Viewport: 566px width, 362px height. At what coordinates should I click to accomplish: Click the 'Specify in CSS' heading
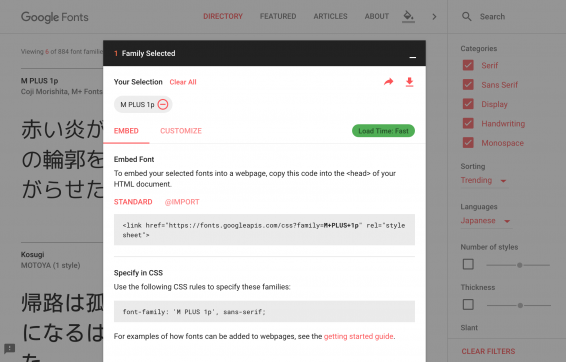pos(138,273)
